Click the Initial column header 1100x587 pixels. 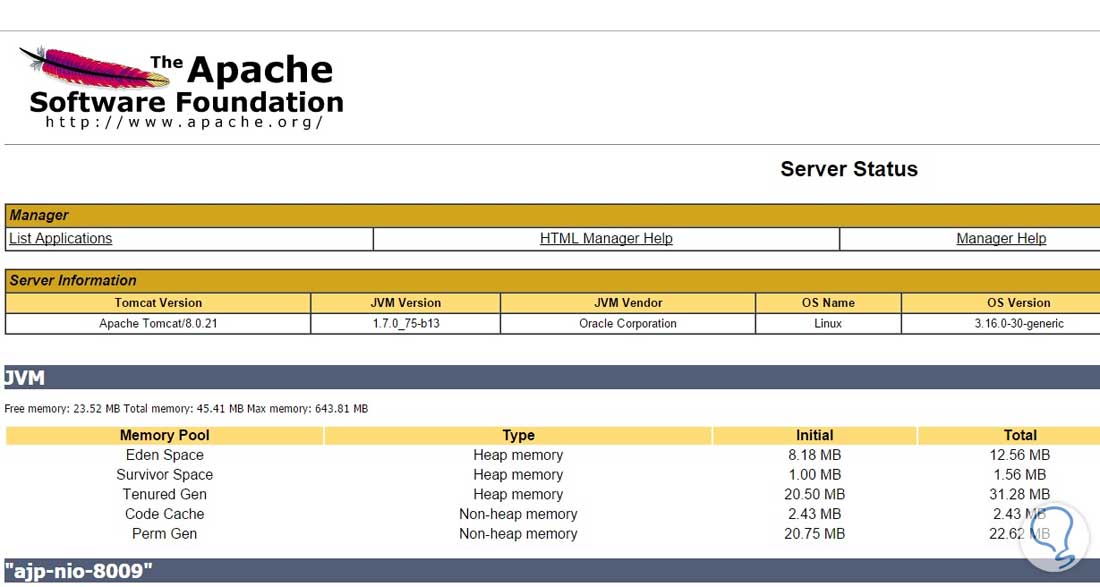click(x=814, y=436)
